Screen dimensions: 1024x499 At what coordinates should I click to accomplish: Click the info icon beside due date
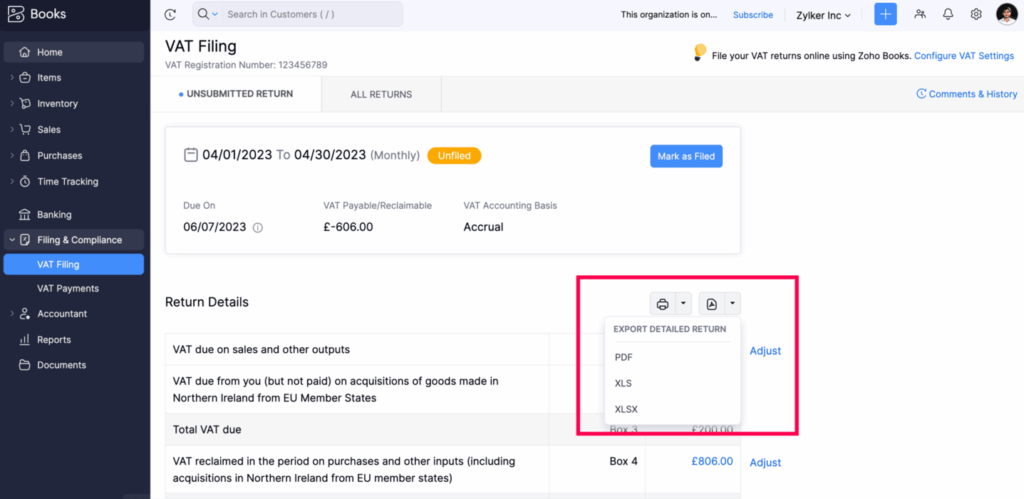(x=258, y=228)
